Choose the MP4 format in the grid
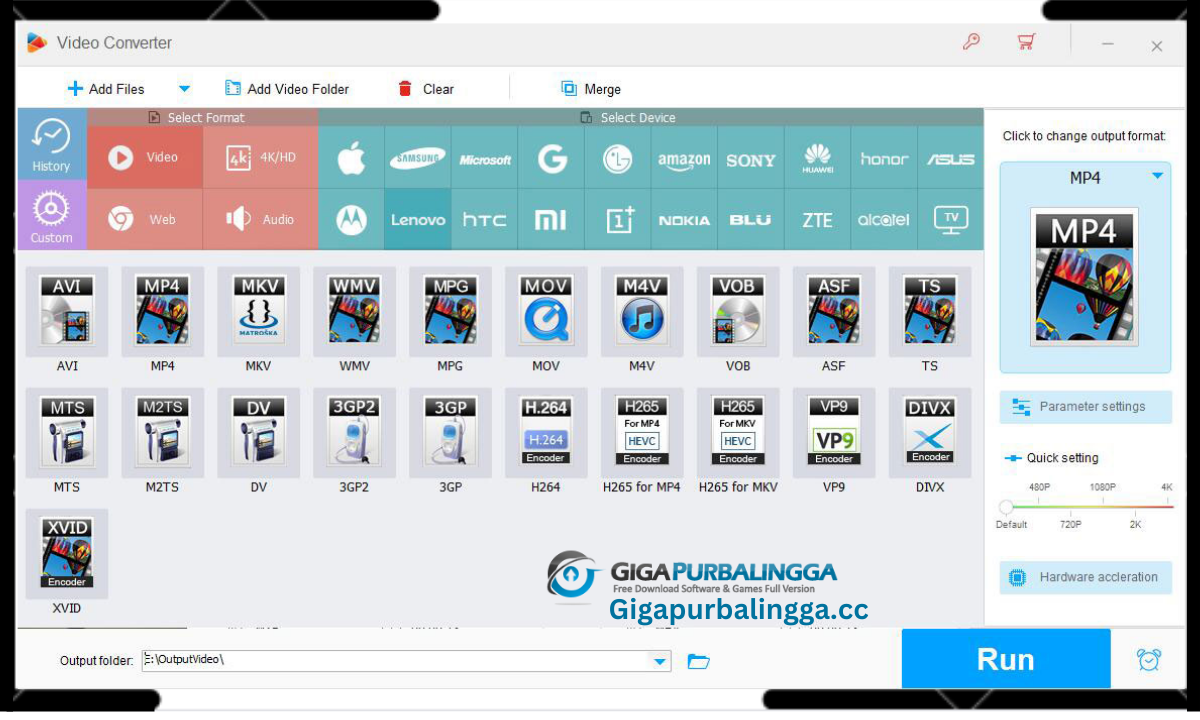Image resolution: width=1200 pixels, height=720 pixels. click(x=163, y=311)
